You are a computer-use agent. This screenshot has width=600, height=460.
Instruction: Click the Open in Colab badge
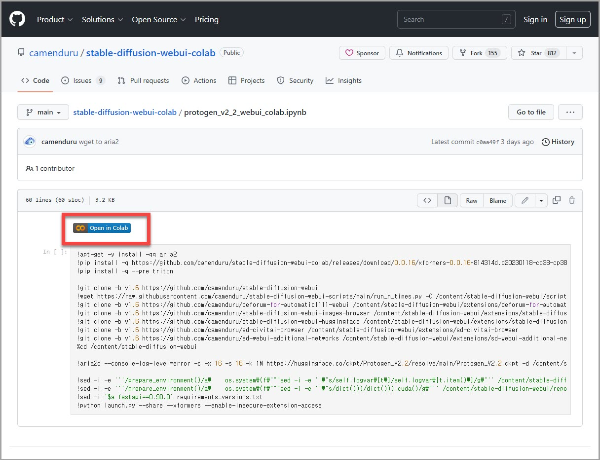pos(102,228)
